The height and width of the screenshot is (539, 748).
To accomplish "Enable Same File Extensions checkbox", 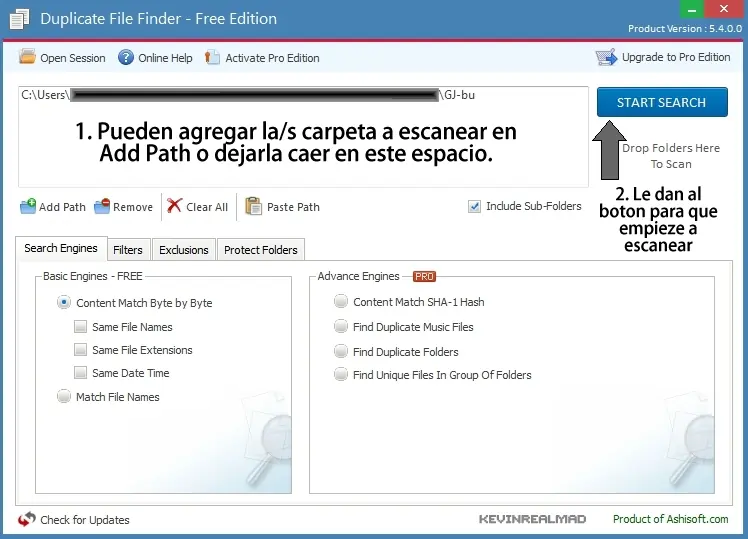I will tap(81, 350).
